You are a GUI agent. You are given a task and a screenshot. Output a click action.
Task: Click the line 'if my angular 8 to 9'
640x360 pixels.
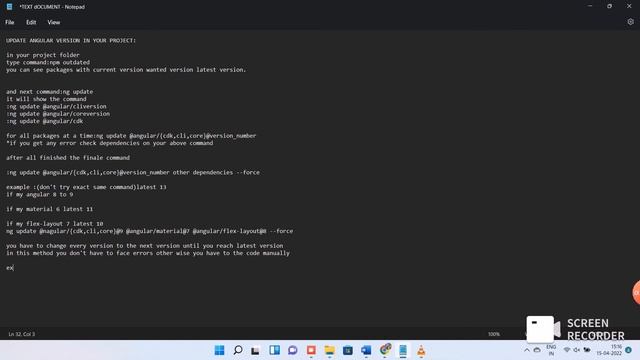(40, 195)
